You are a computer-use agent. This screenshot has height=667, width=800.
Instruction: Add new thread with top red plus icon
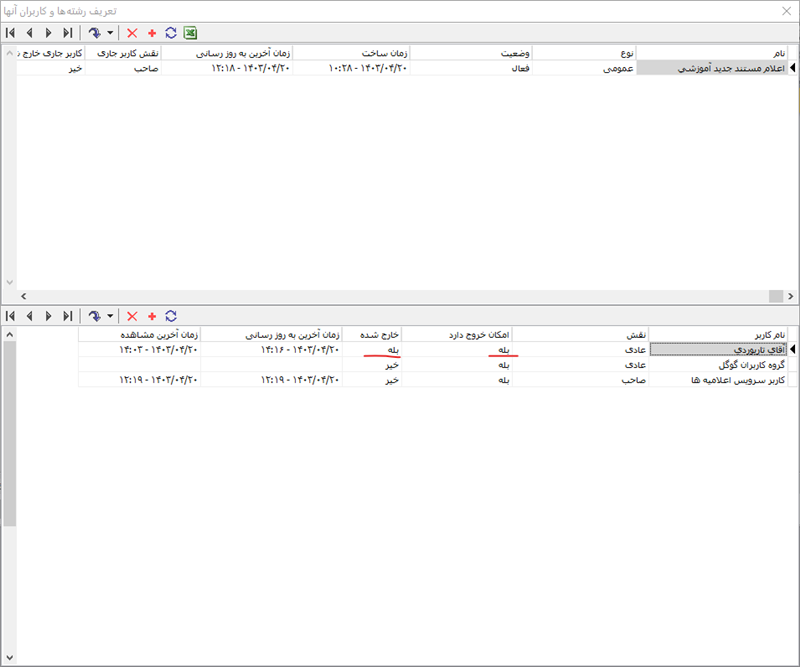tap(152, 33)
